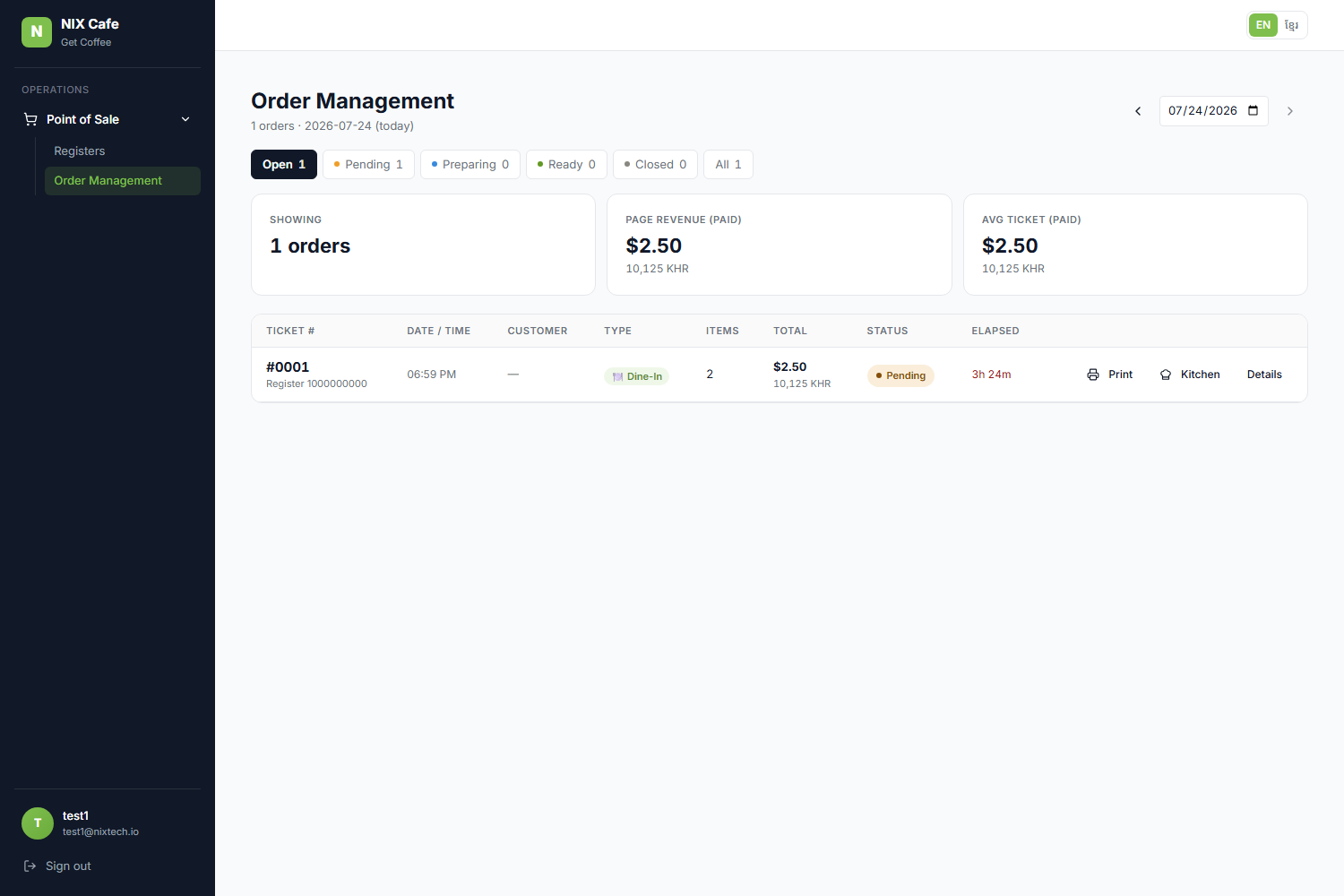Click the Page Revenue (Paid) card

point(780,245)
